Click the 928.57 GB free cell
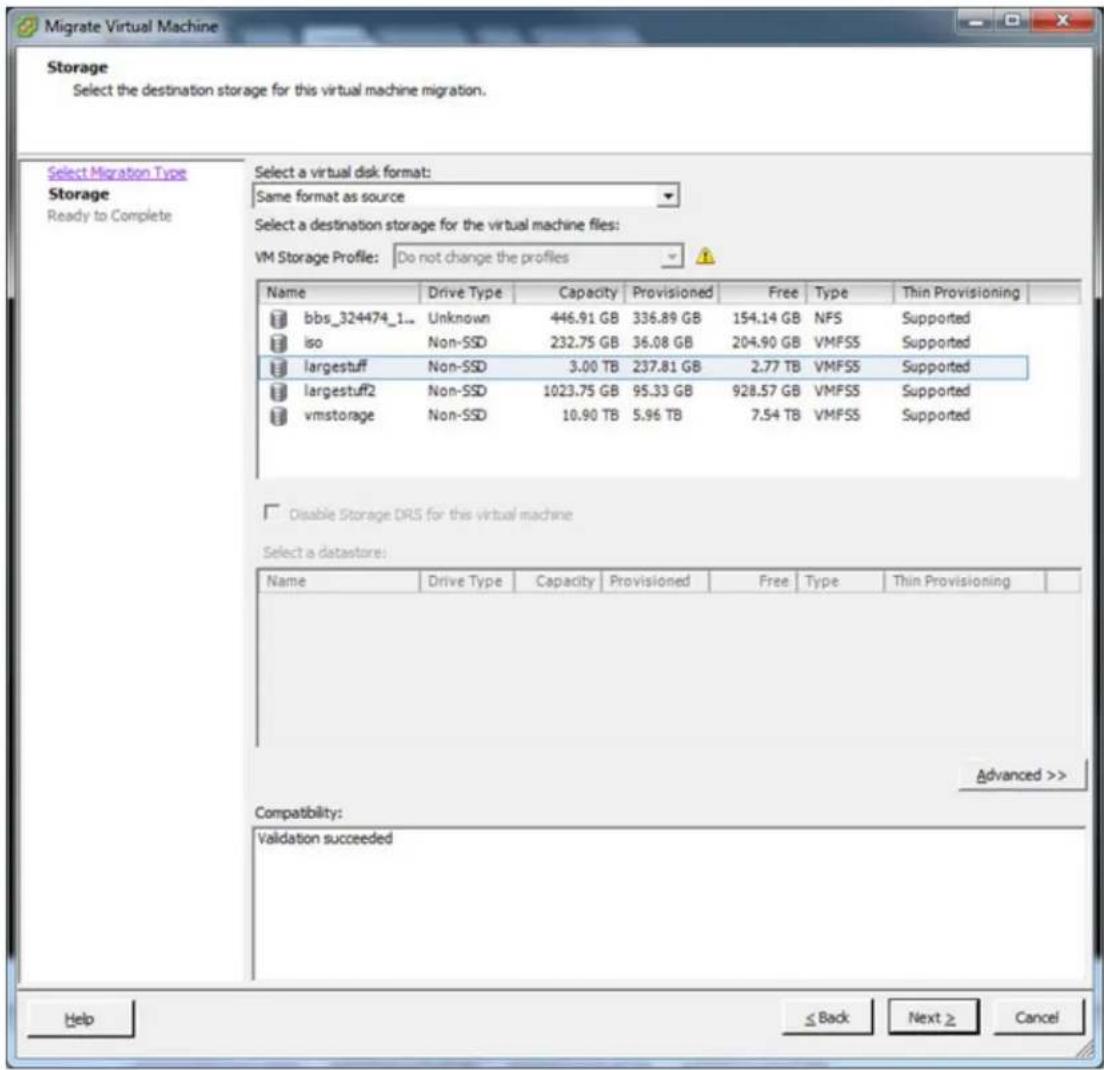The width and height of the screenshot is (1104, 1070). pos(766,391)
